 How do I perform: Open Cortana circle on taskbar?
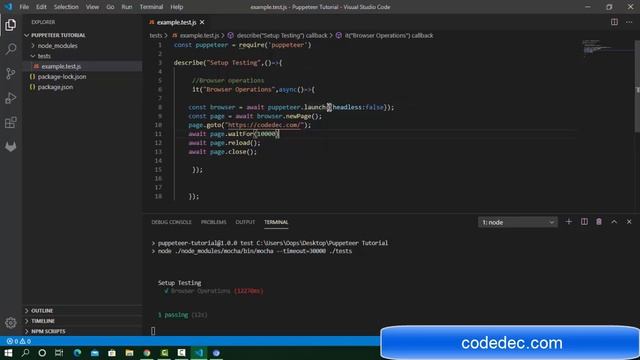(x=42, y=353)
